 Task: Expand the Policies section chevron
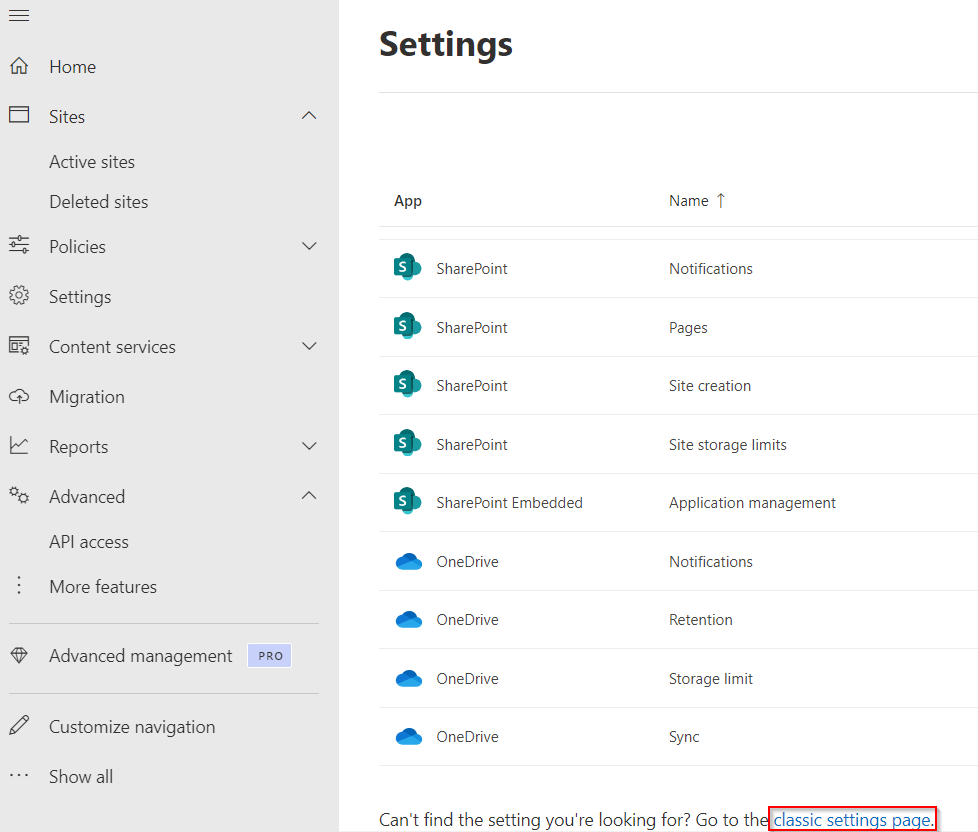pyautogui.click(x=309, y=246)
